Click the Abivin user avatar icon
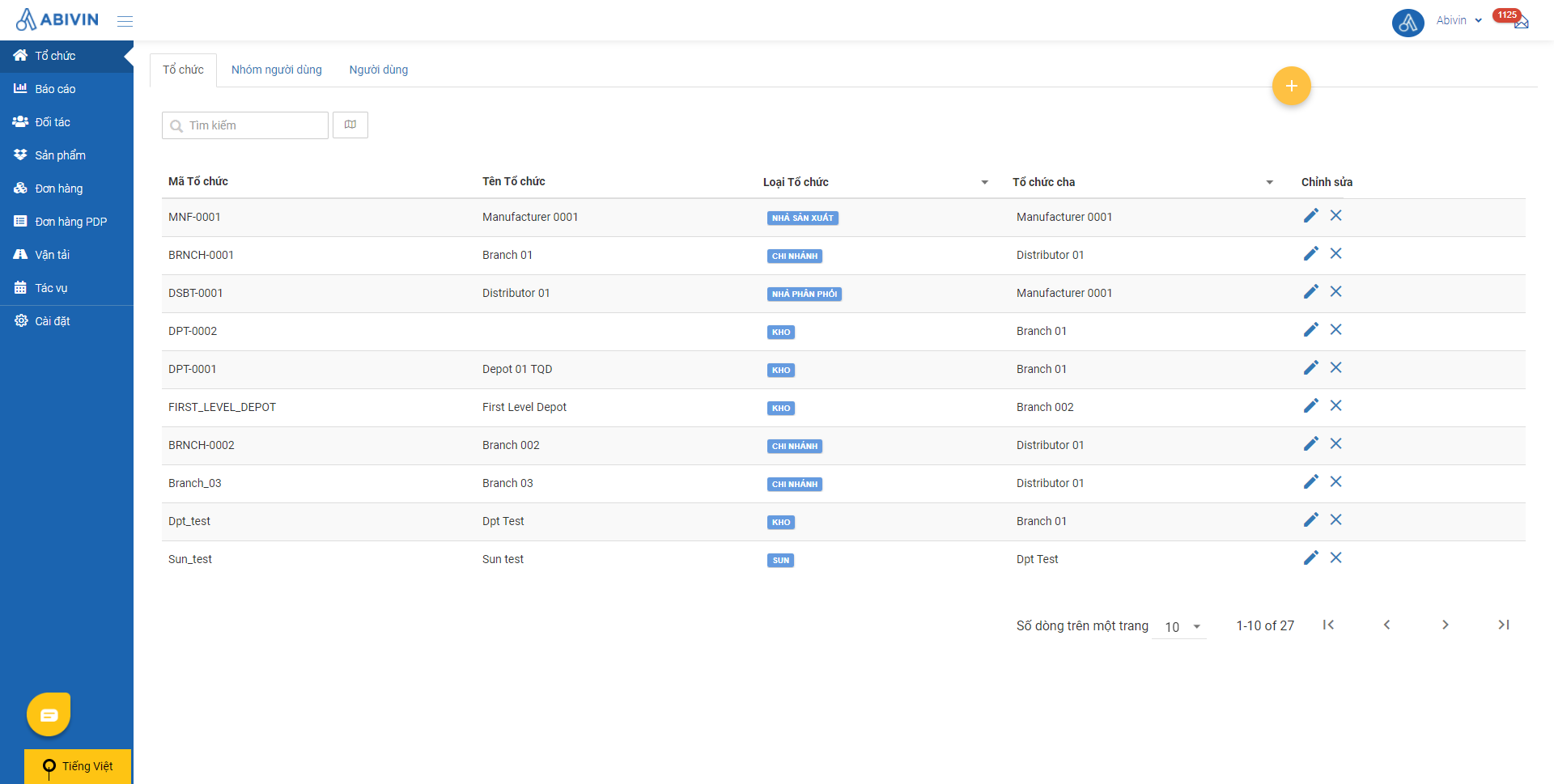 click(x=1408, y=22)
